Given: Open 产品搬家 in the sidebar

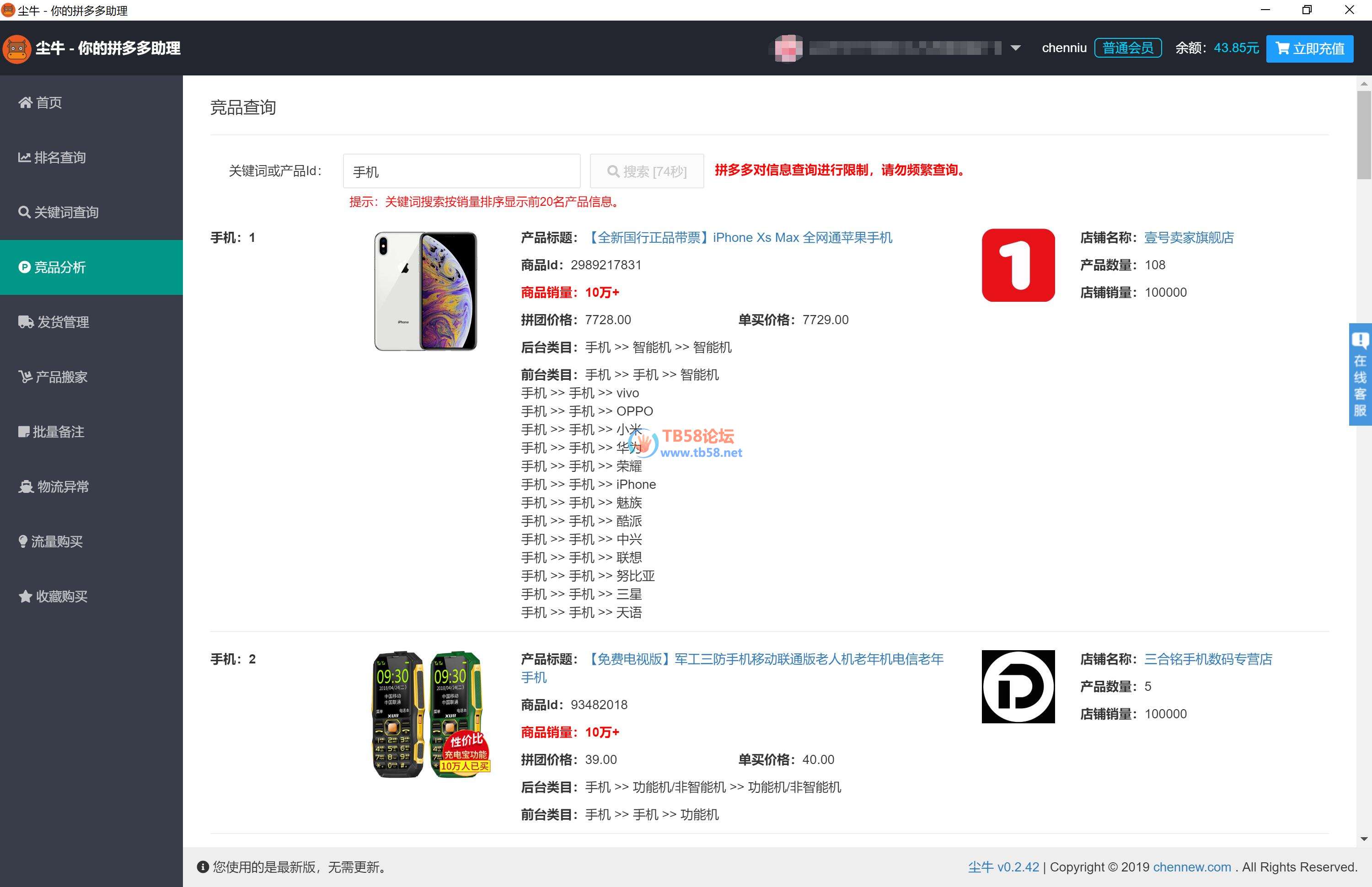Looking at the screenshot, I should click(x=91, y=377).
